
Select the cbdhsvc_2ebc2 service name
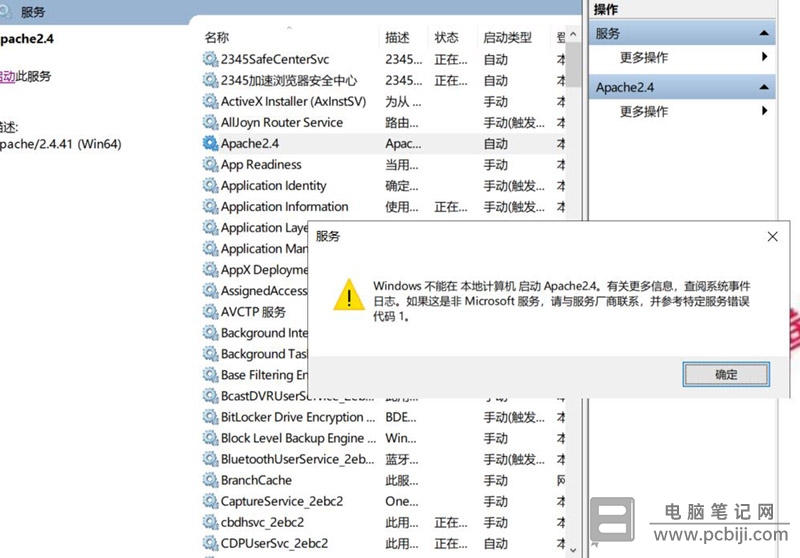tap(262, 522)
